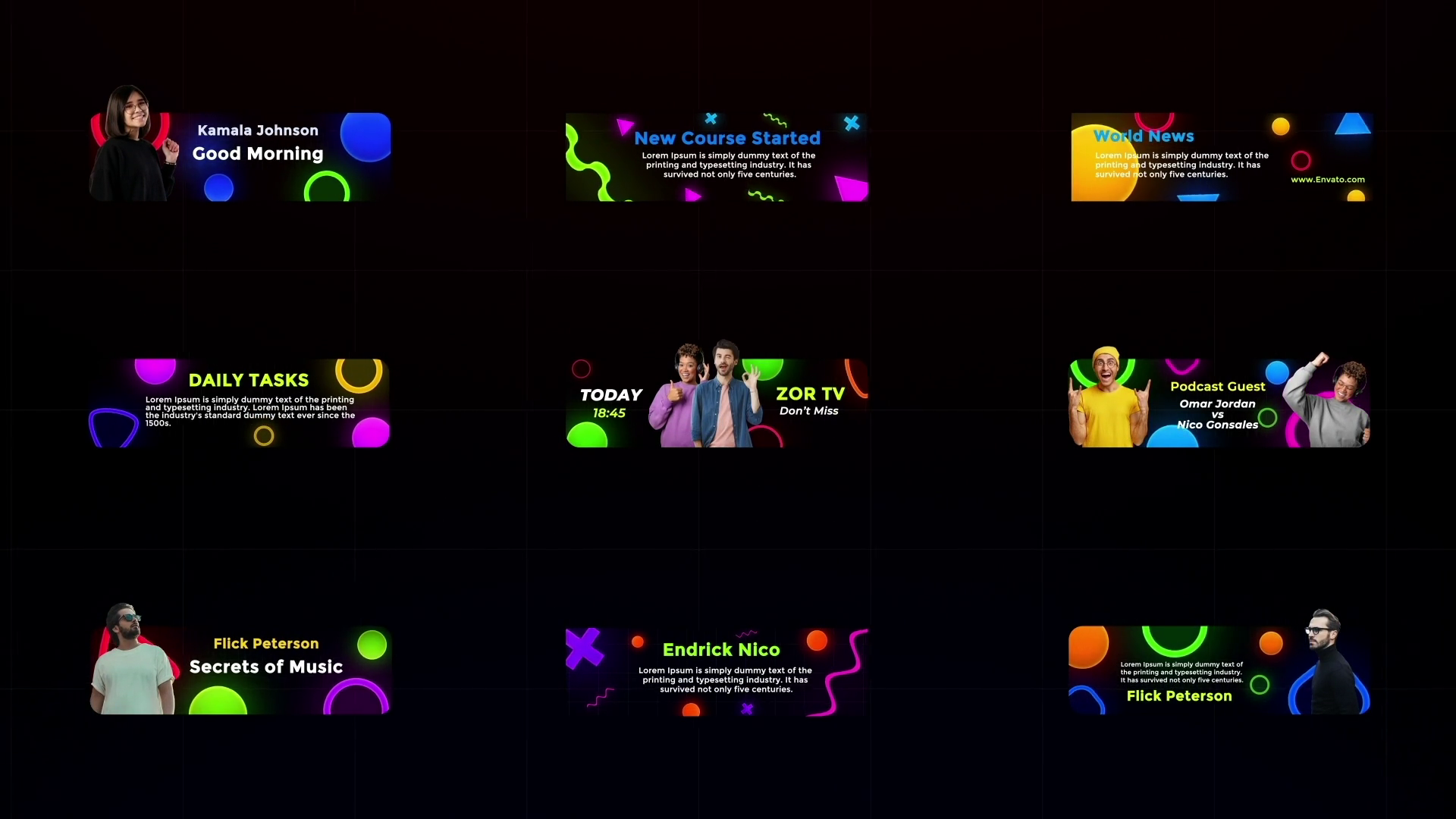Click the purple X shape in Endrick banner

[583, 648]
